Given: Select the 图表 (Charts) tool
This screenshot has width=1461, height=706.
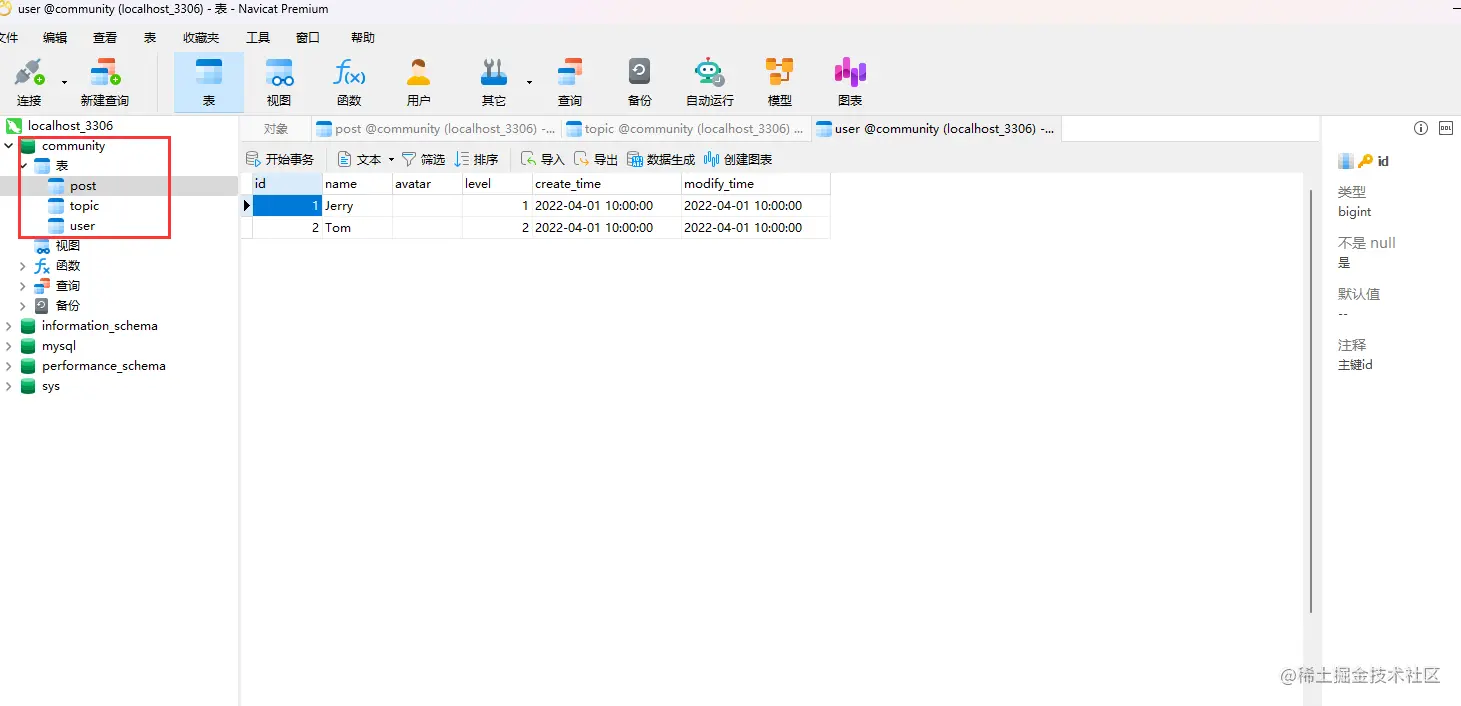Looking at the screenshot, I should 849,80.
